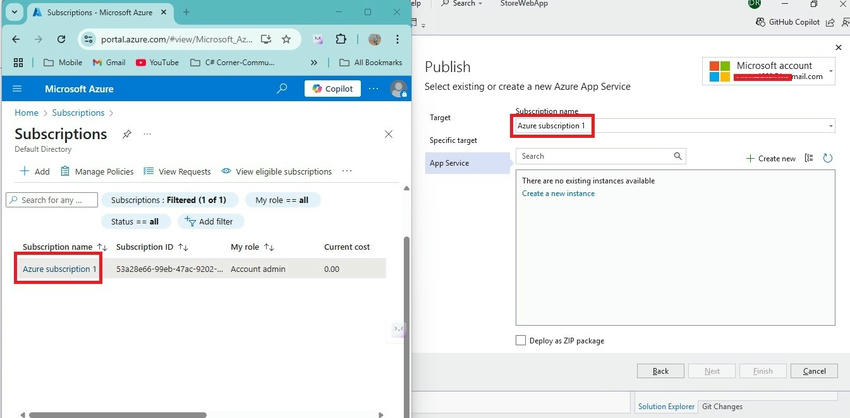This screenshot has width=850, height=418.
Task: Open Manage Policies
Action: pyautogui.click(x=96, y=171)
